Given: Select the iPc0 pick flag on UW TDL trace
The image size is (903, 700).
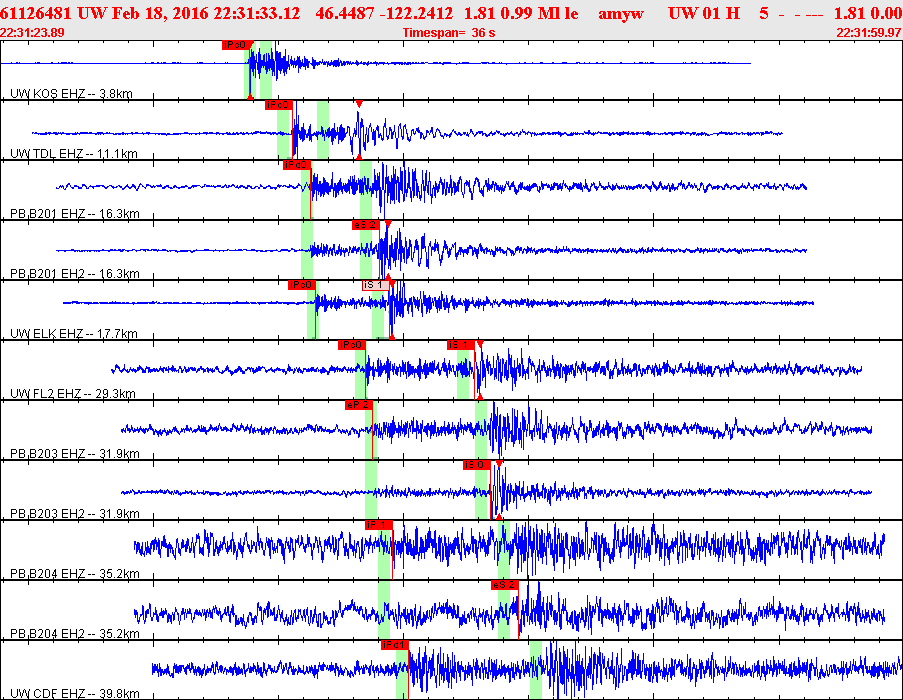Looking at the screenshot, I should point(278,105).
